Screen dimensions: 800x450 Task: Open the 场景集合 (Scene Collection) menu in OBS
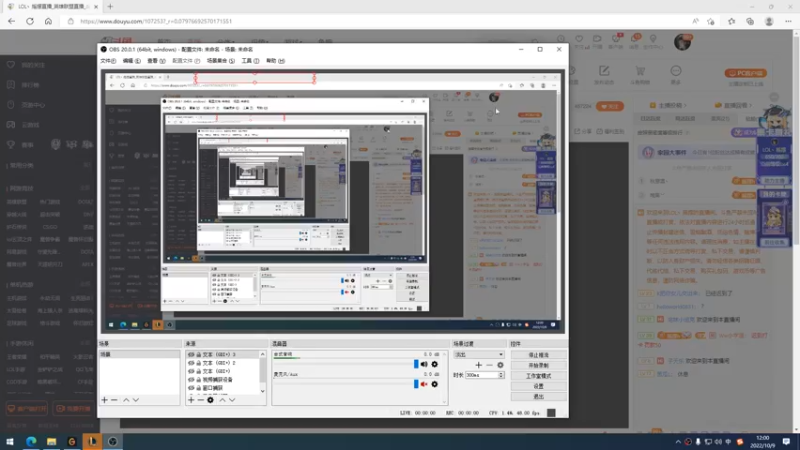pos(220,61)
